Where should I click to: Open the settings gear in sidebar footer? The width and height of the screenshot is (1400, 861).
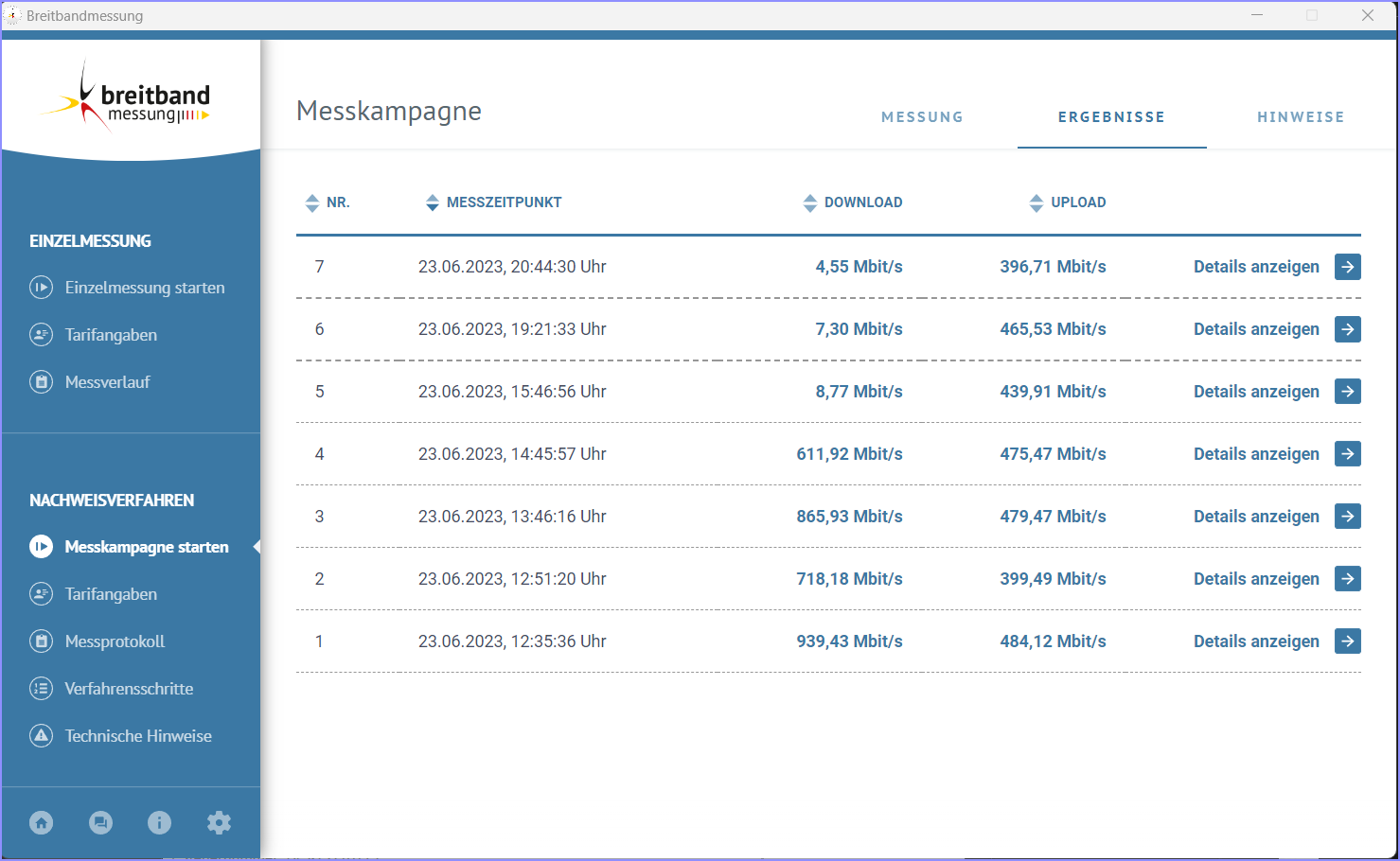point(219,823)
